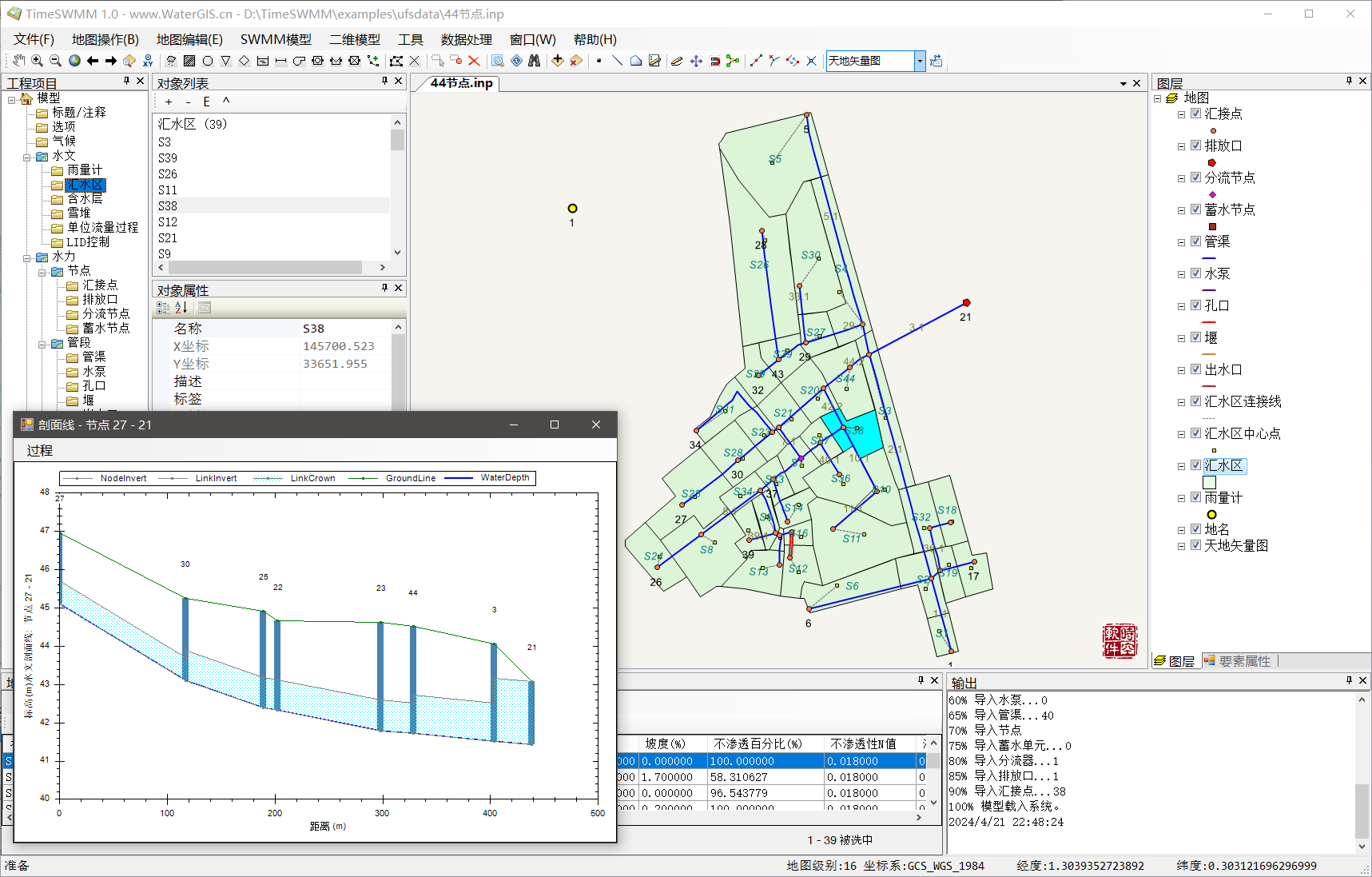Viewport: 1372px width, 877px height.
Task: Click the 汇水区 layer green color swatch
Action: pos(1209,482)
